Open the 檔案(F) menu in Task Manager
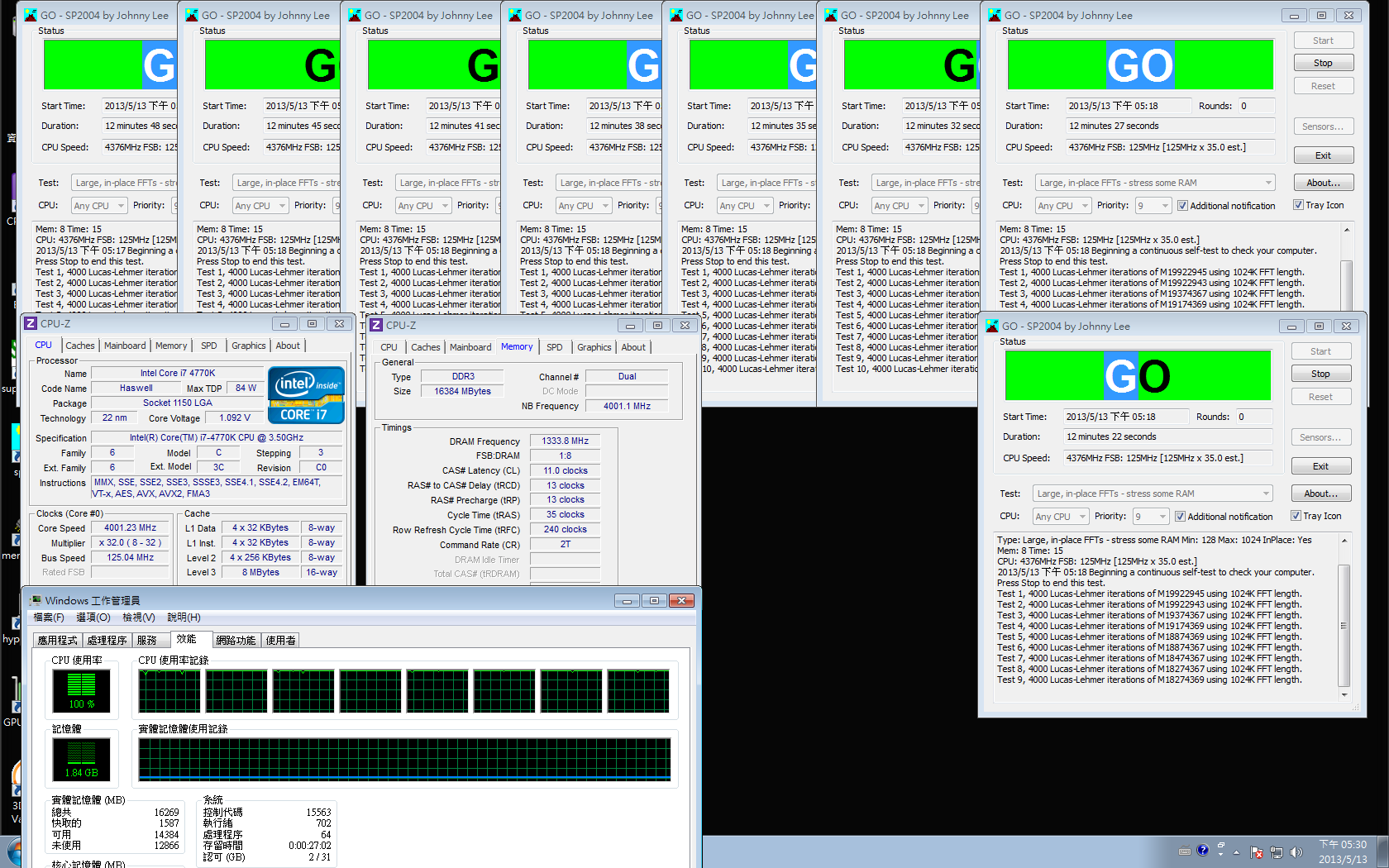This screenshot has width=1389, height=868. tap(49, 618)
